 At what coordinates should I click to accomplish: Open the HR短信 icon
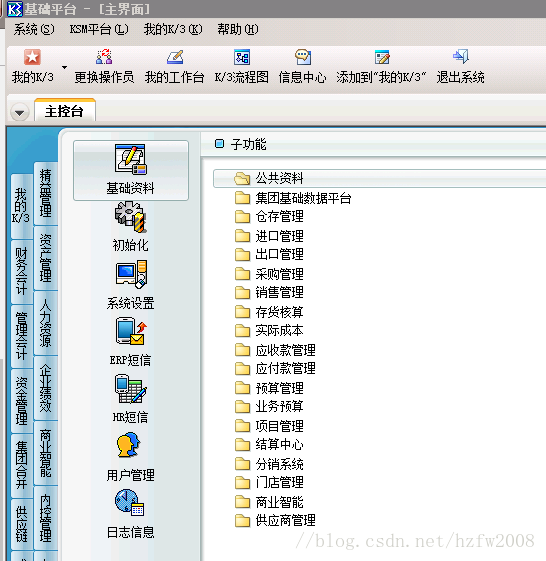[131, 389]
